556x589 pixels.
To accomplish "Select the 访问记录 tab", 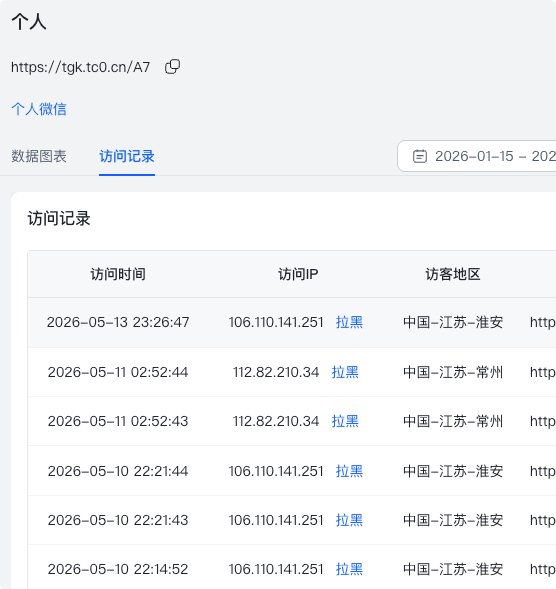I will coord(127,156).
